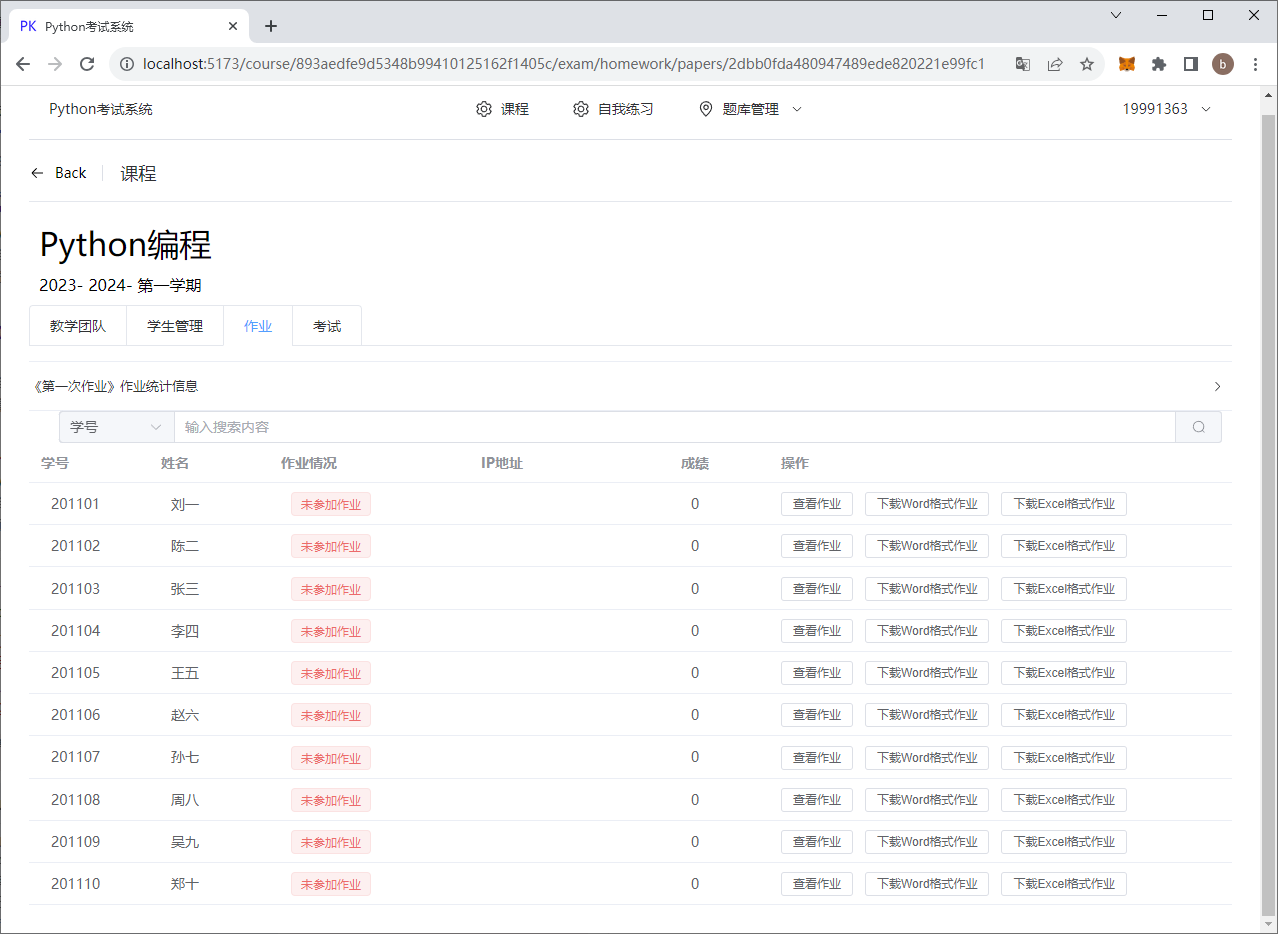Image resolution: width=1278 pixels, height=934 pixels.
Task: Switch to the 考试 tab
Action: (327, 326)
